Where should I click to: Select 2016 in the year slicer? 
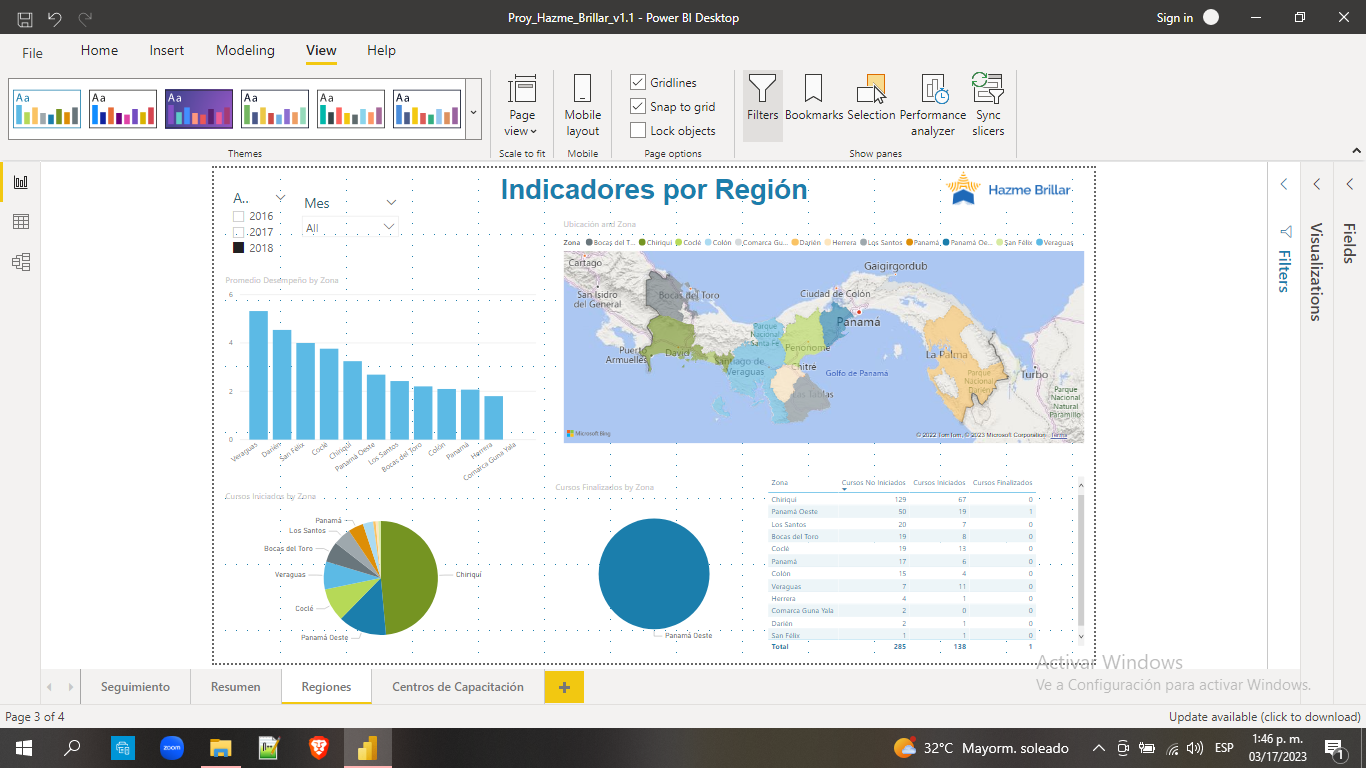(239, 216)
